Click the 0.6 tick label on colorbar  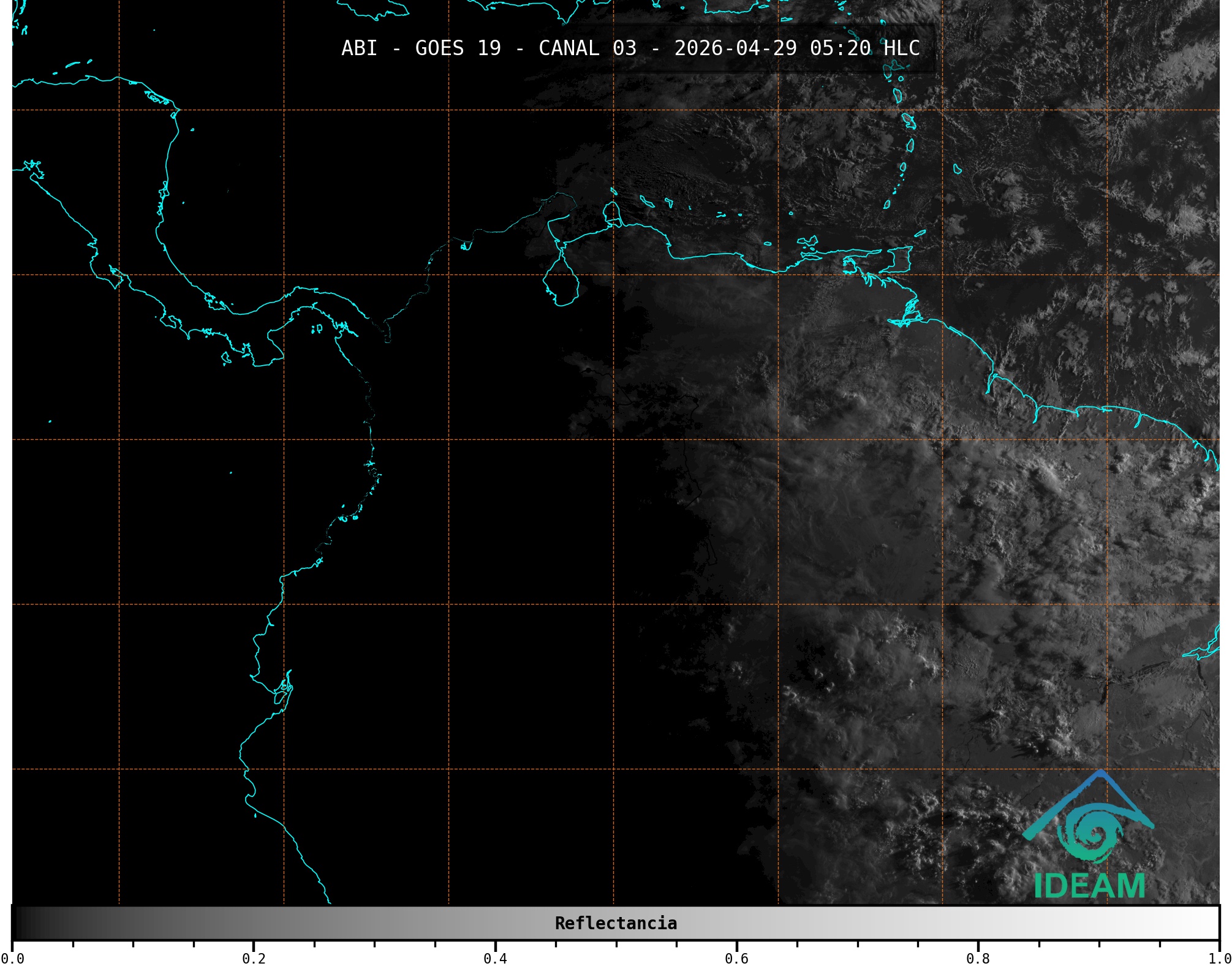(736, 959)
